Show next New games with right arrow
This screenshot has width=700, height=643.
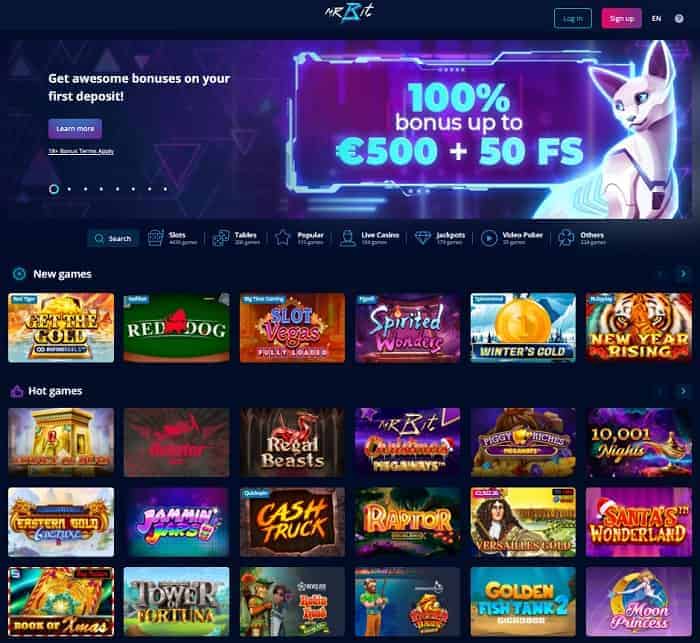[x=683, y=274]
